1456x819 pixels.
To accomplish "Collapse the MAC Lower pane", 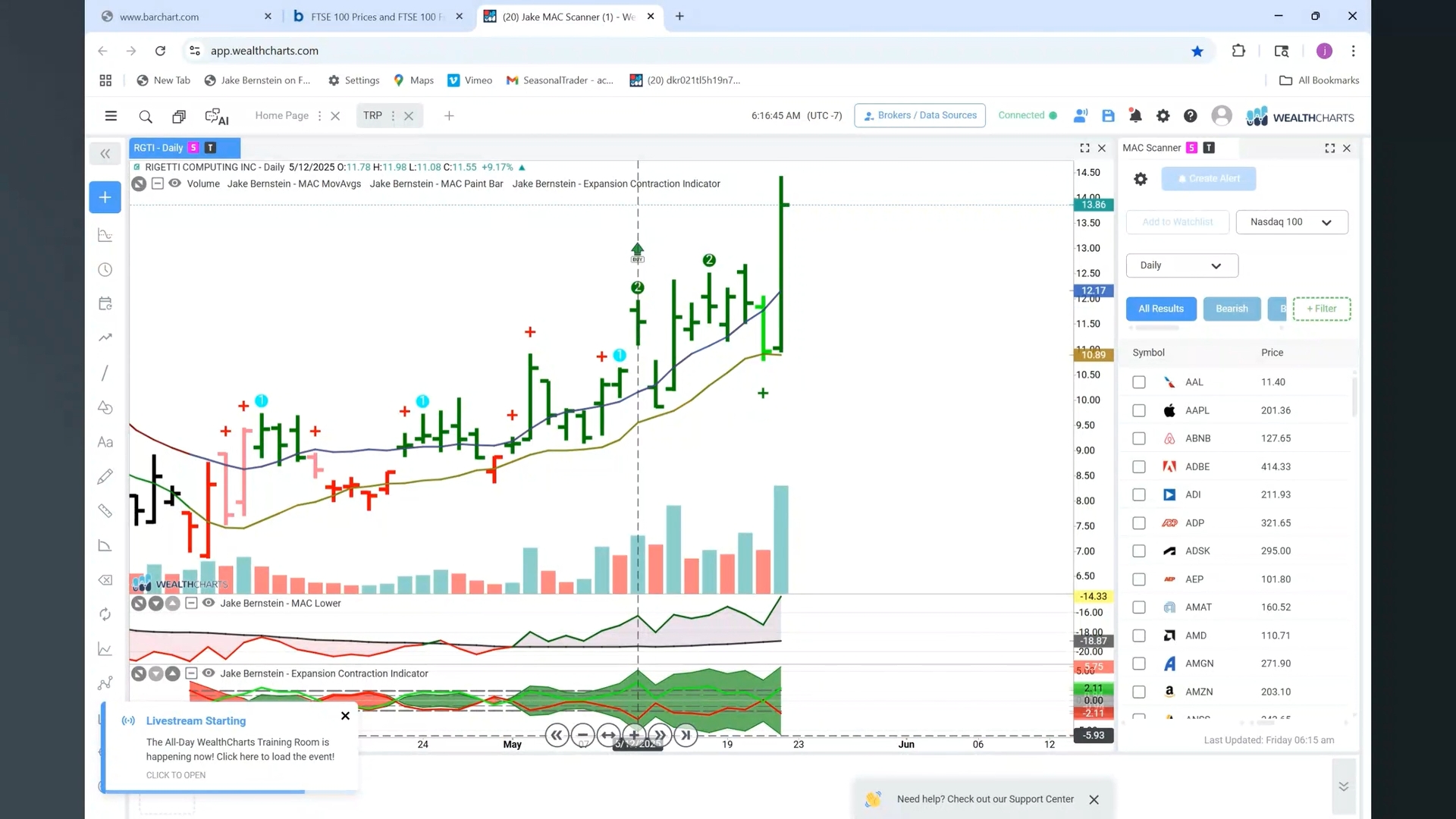I will pos(191,603).
